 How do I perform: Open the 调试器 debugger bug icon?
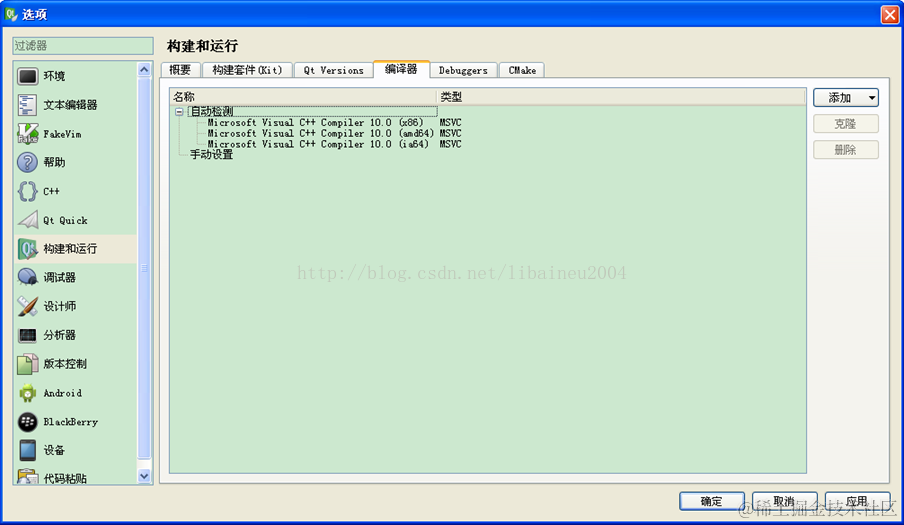pos(27,278)
